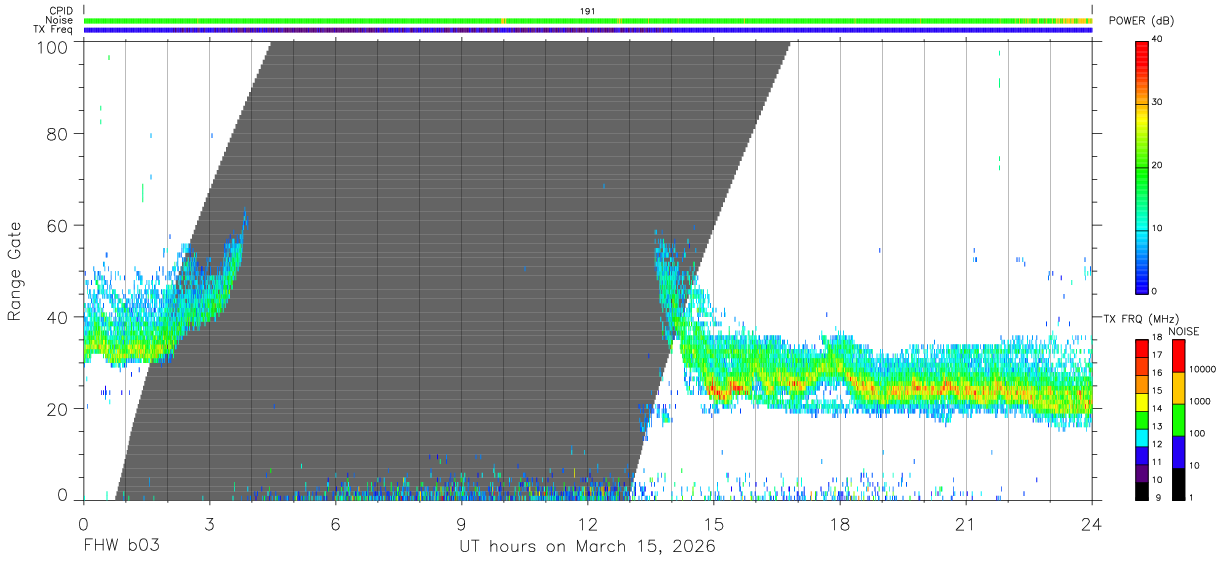
Task: Click the CPID value 191
Action: coord(588,11)
